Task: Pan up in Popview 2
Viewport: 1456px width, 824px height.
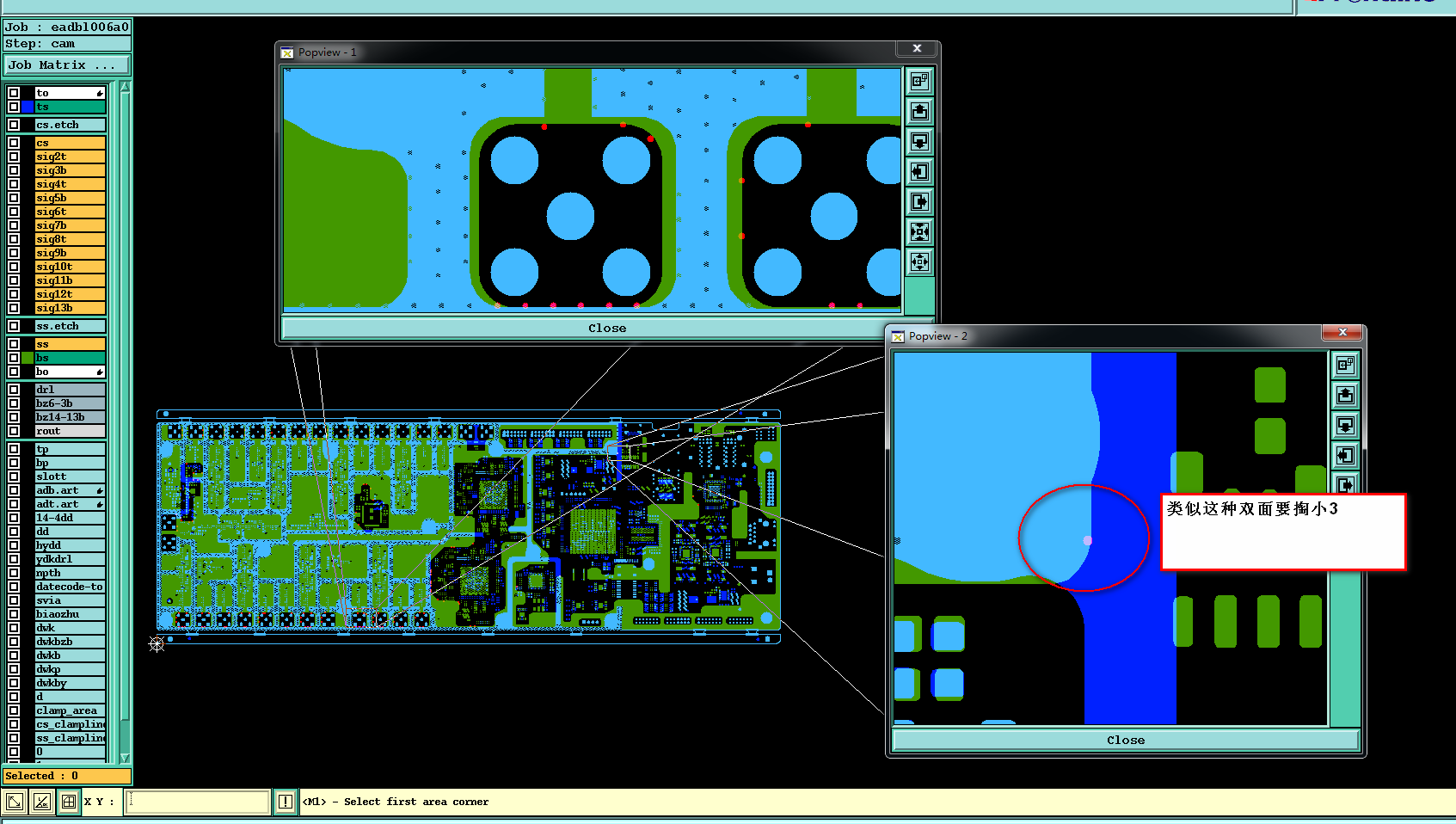Action: (1345, 395)
